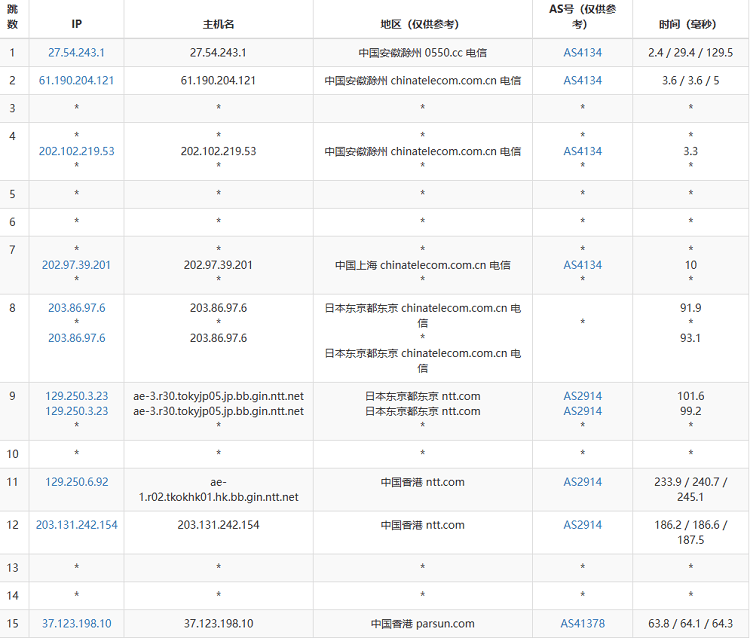
Task: Click the AS号 column header
Action: point(582,17)
